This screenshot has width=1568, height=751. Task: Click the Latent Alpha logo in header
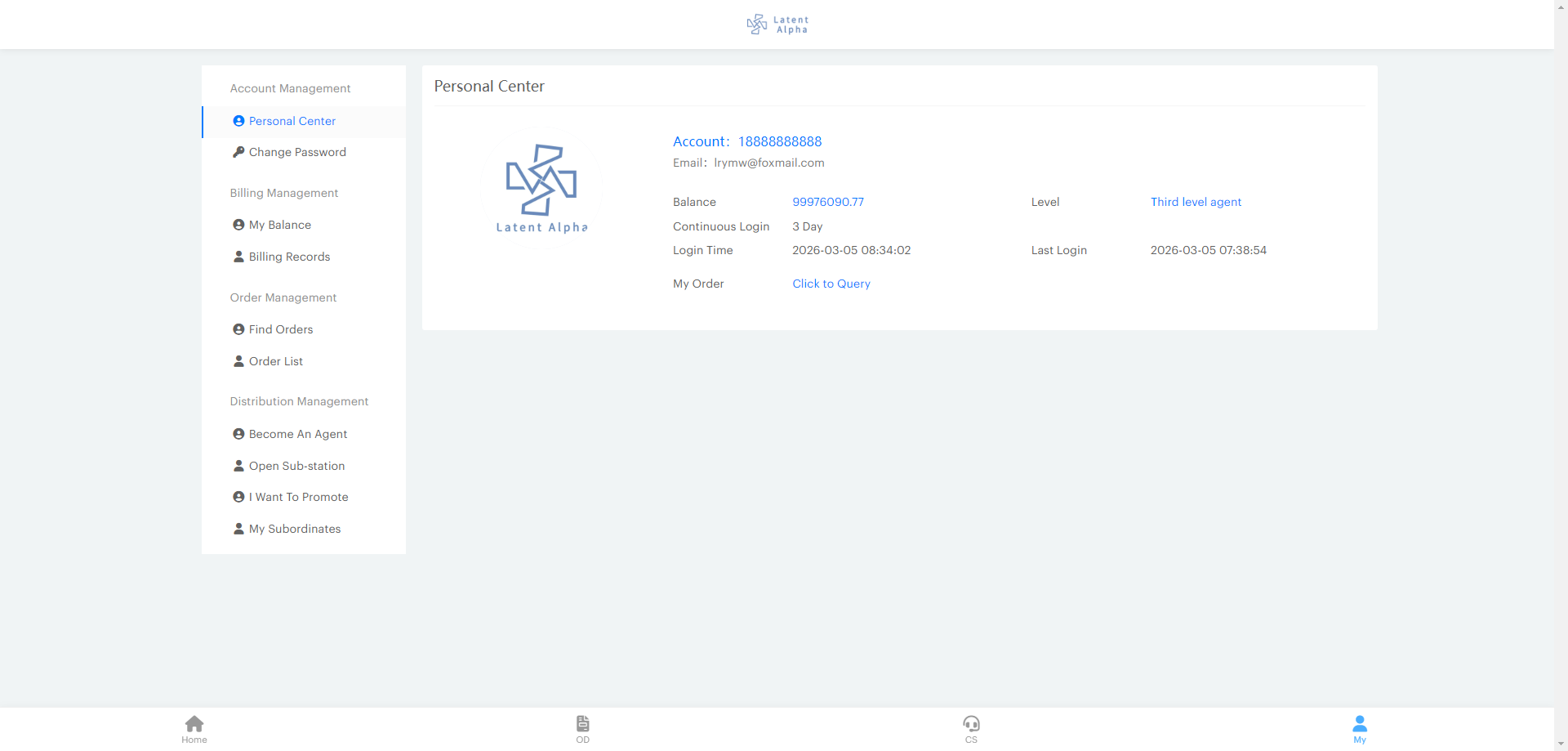coord(777,25)
